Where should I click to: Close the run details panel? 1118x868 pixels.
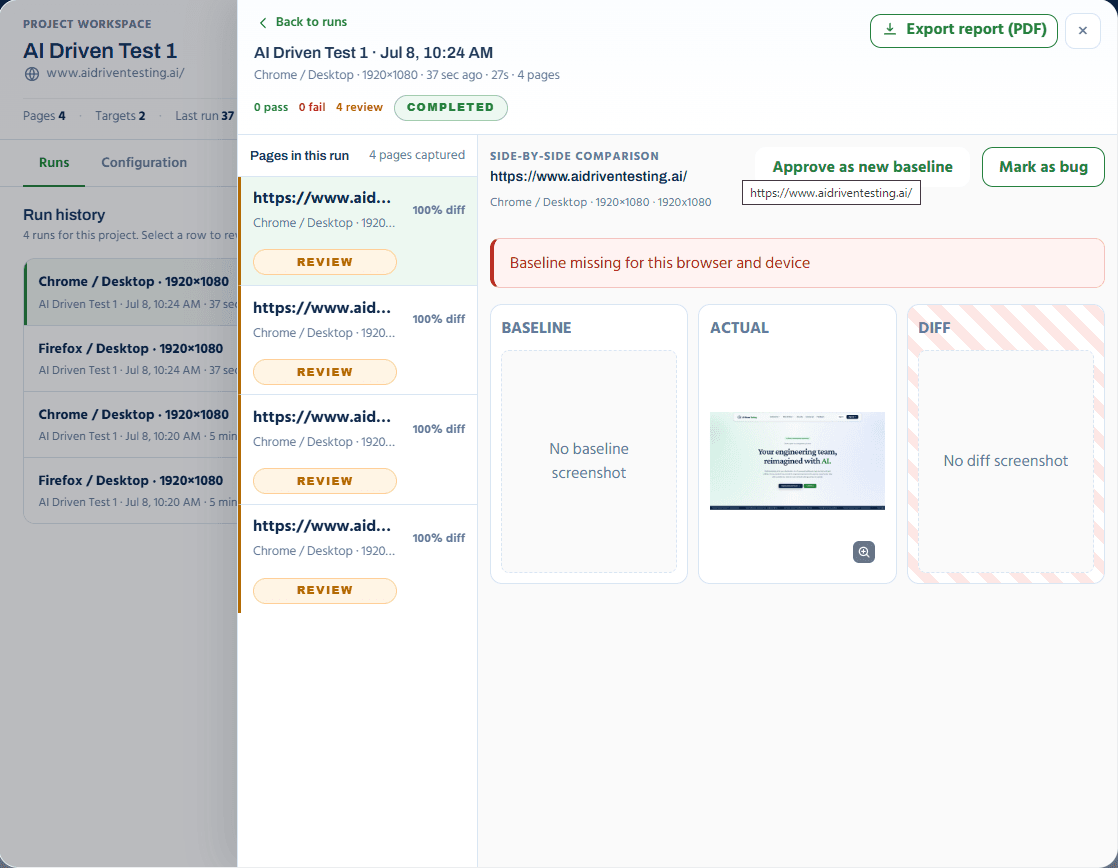coord(1082,31)
